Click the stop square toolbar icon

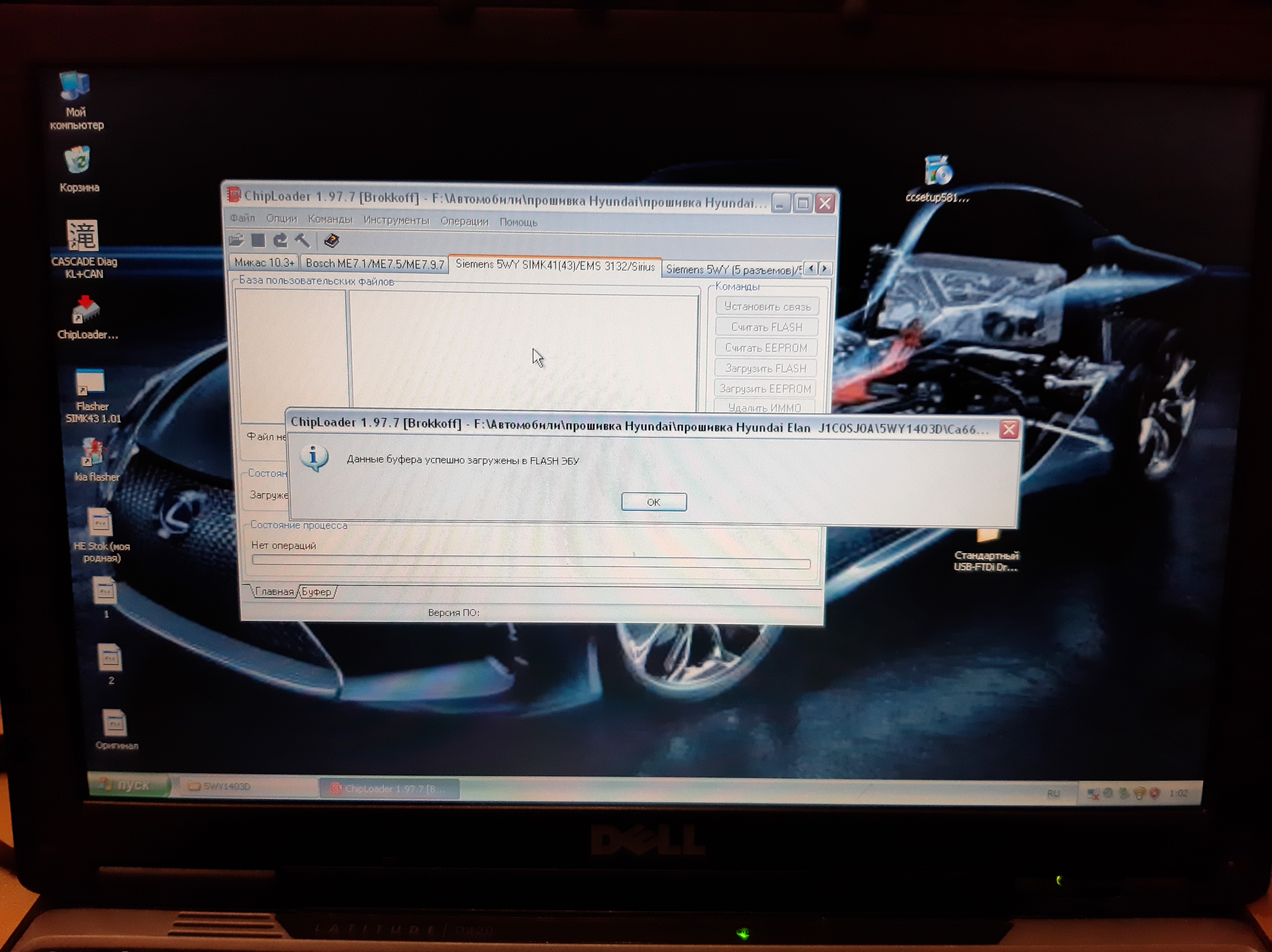coord(258,240)
